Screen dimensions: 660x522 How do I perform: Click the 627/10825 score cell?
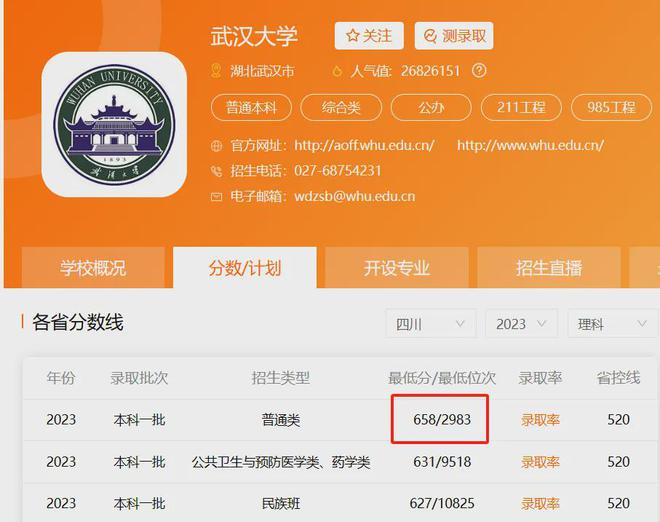442,503
